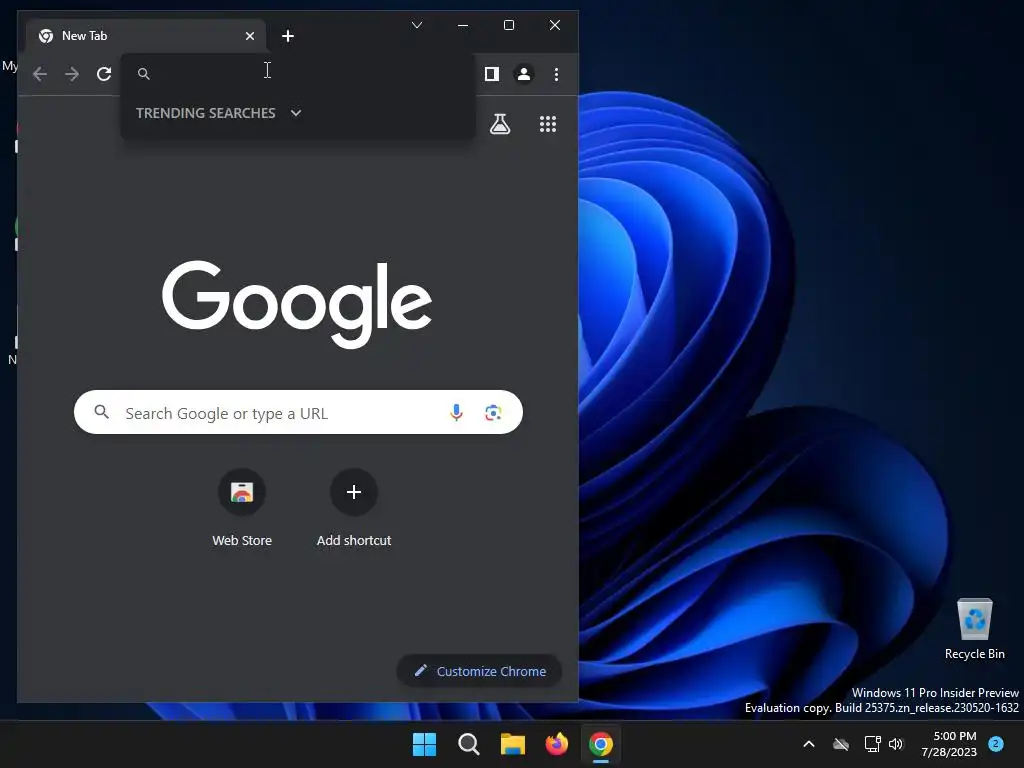Close the Chrome window
The width and height of the screenshot is (1024, 768).
[554, 25]
